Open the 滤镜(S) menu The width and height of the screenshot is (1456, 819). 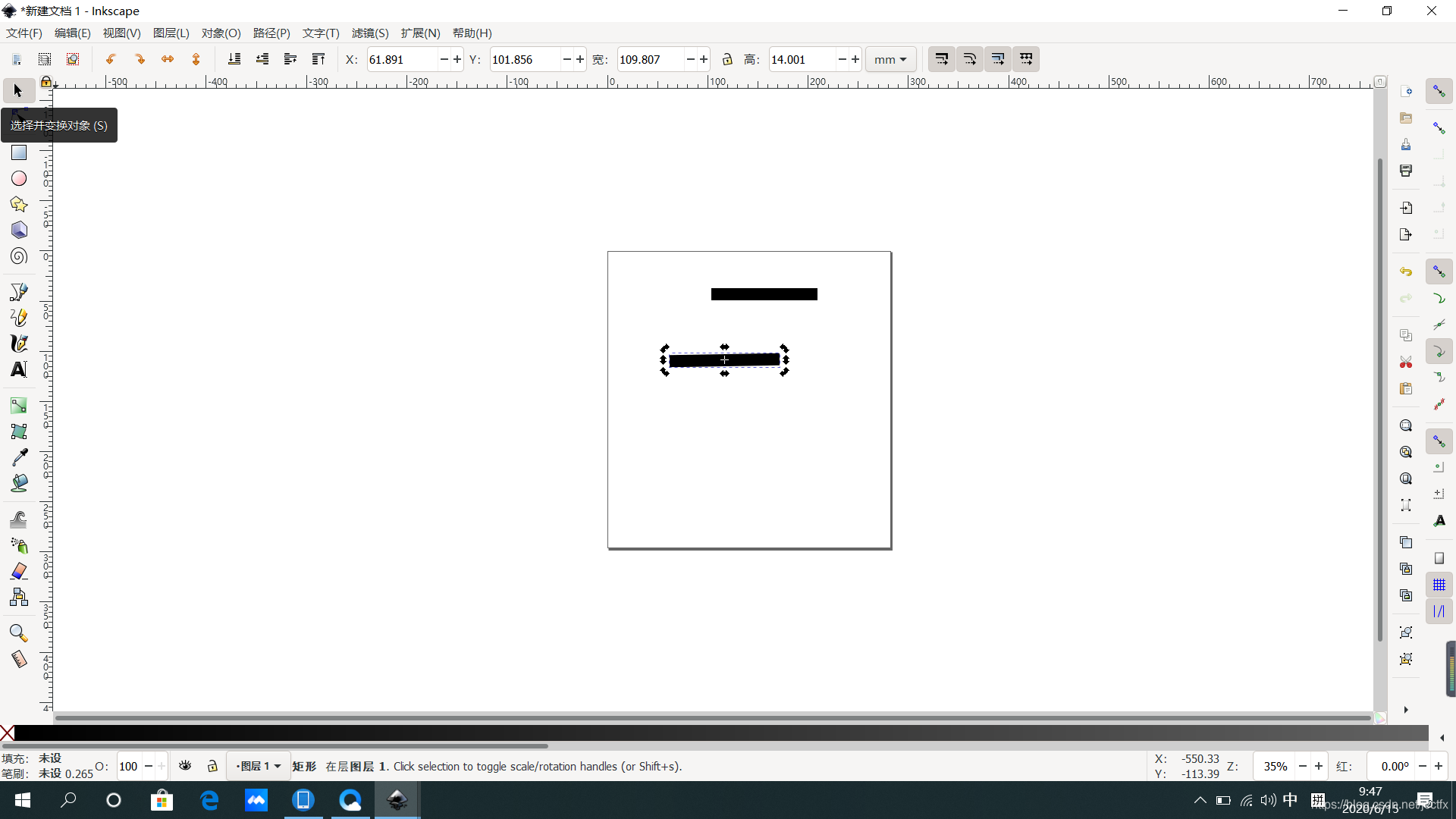[369, 33]
